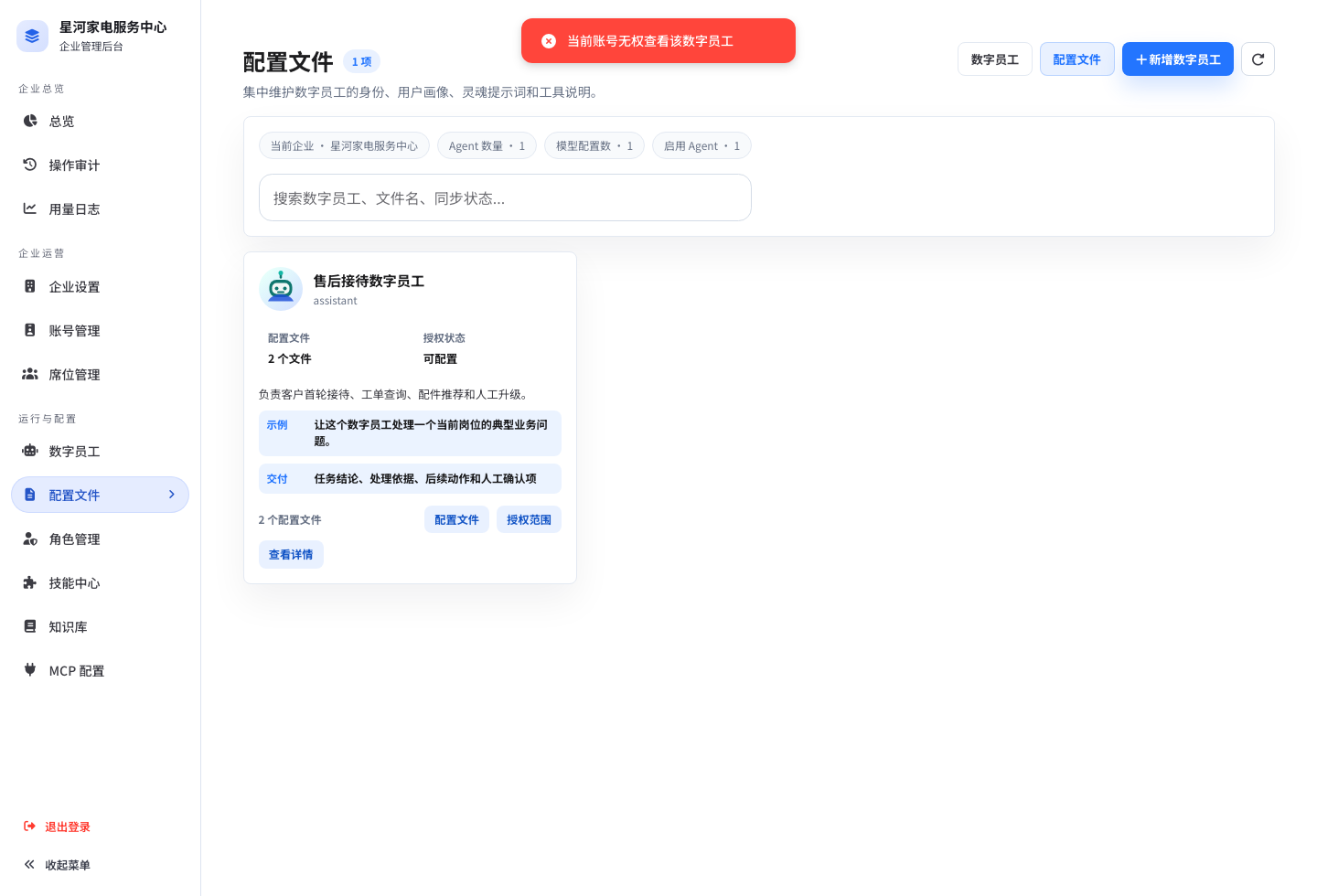Viewport: 1317px width, 896px height.
Task: Click 新增数字员工 button
Action: (x=1178, y=59)
